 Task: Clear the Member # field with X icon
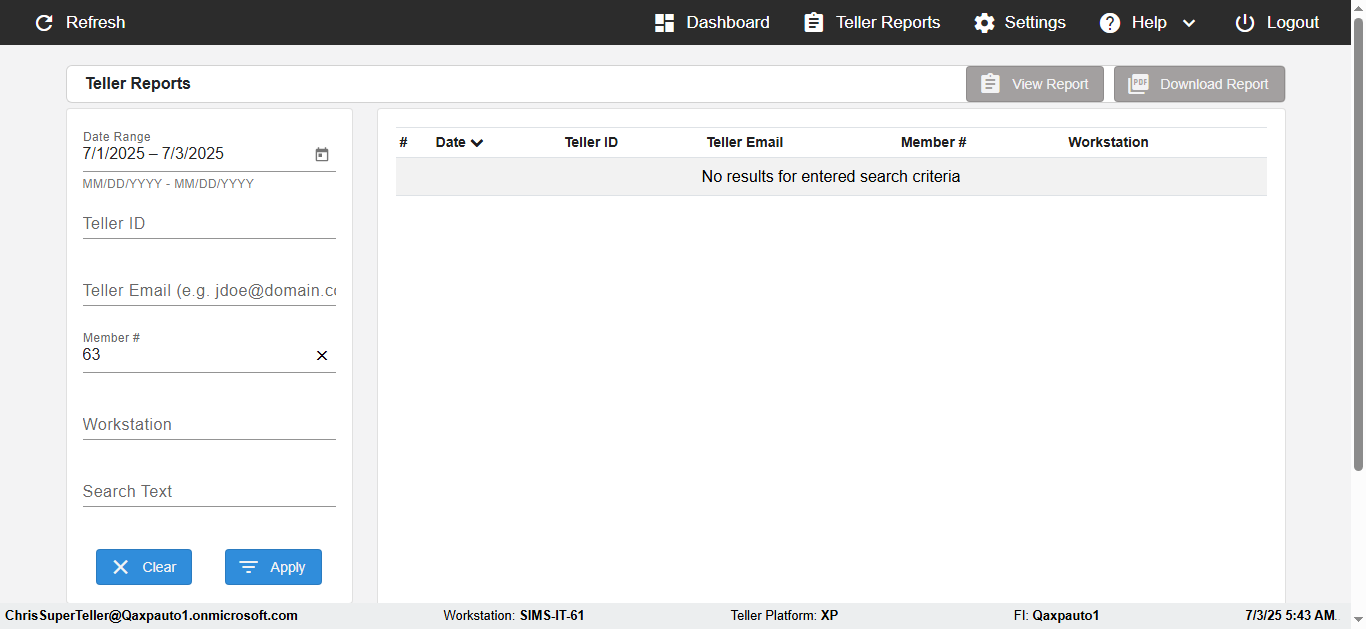pyautogui.click(x=322, y=355)
